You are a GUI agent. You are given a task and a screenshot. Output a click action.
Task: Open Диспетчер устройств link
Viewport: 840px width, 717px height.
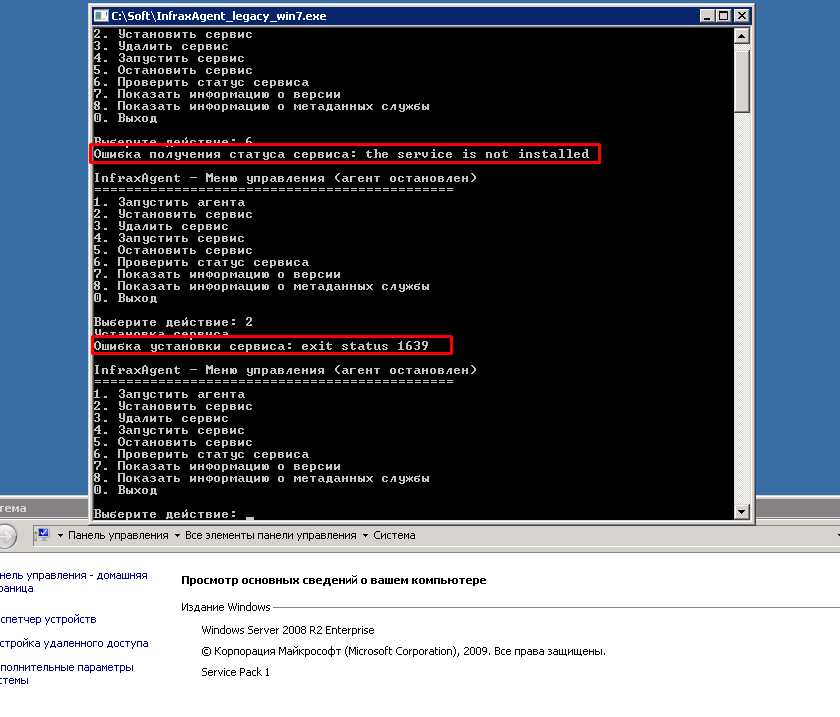tap(48, 619)
